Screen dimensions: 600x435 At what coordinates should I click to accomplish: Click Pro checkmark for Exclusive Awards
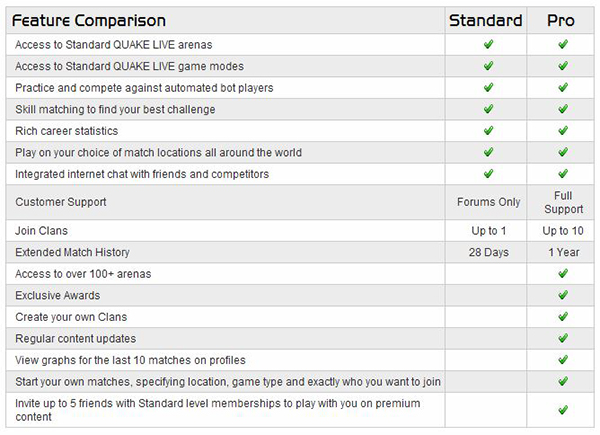[x=563, y=295]
